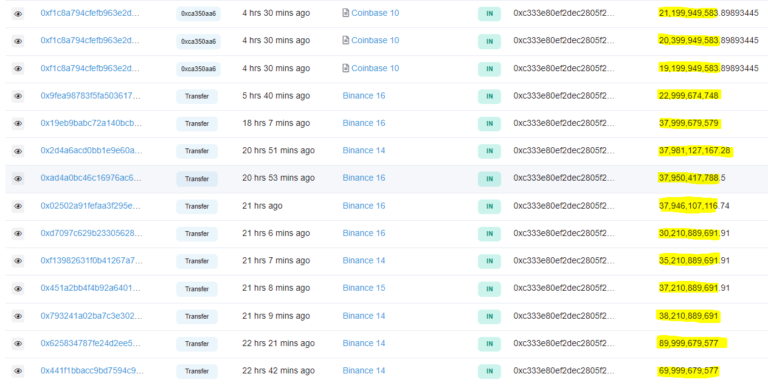
Task: Click Transfer badge in 21 hrs 6 mins row
Action: click(197, 234)
